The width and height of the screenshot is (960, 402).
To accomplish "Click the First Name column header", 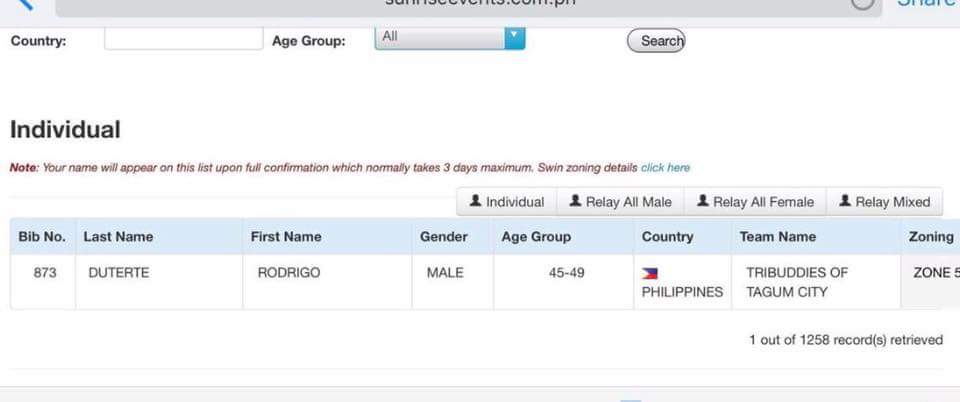I will click(x=327, y=237).
